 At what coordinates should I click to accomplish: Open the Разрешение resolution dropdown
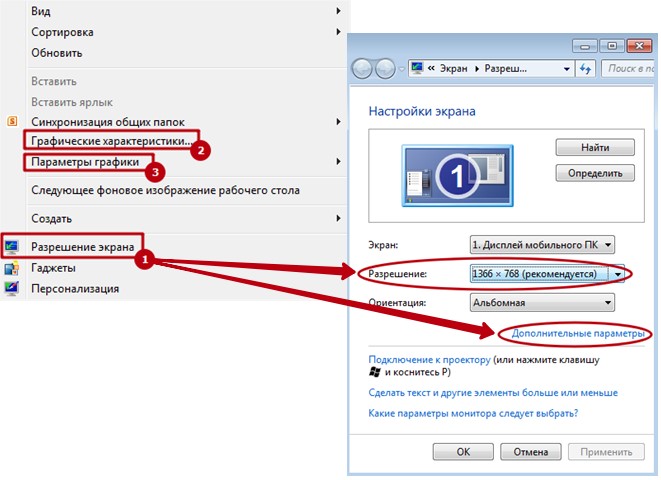click(x=549, y=273)
